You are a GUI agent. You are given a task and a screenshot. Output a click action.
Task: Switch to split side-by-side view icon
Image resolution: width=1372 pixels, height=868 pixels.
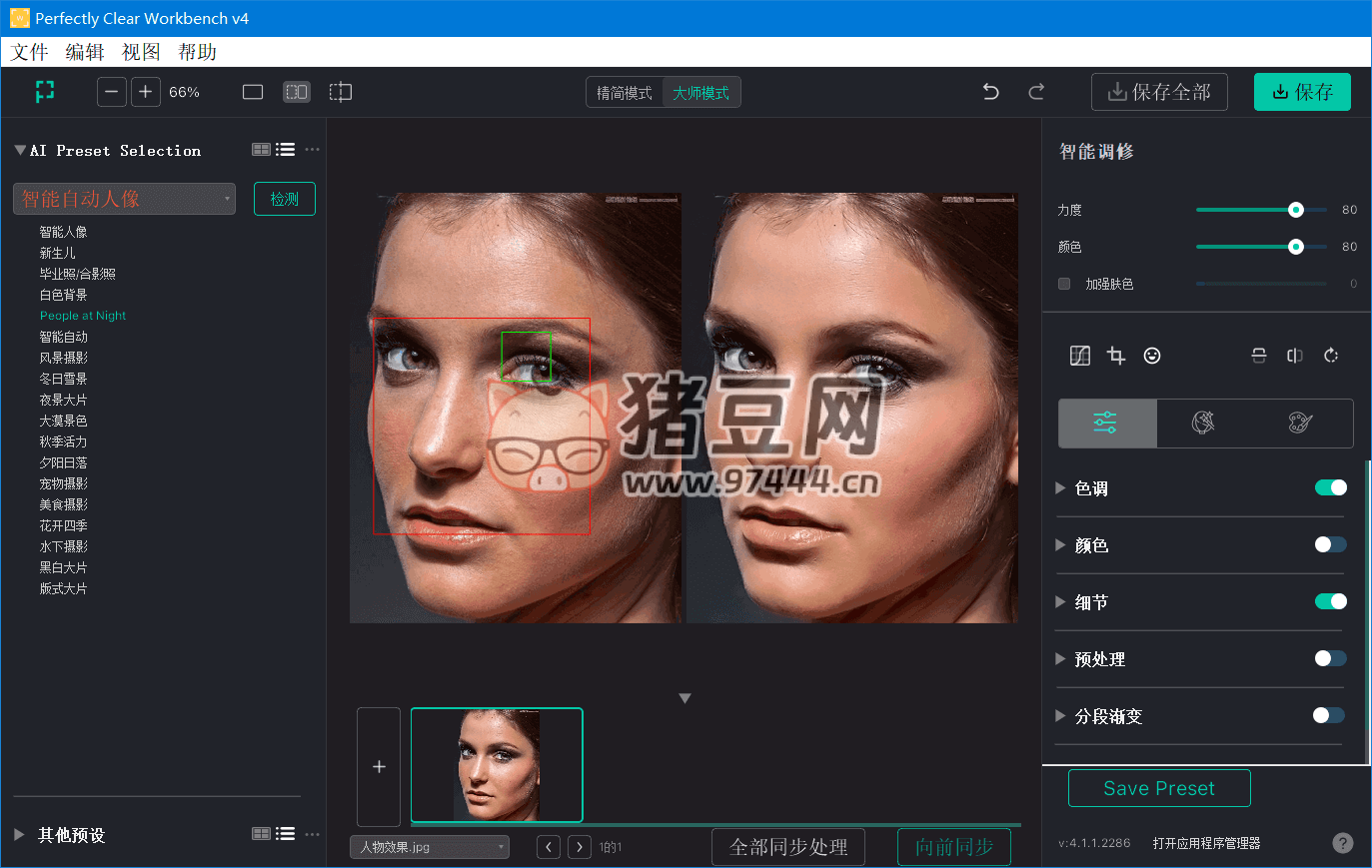(297, 92)
